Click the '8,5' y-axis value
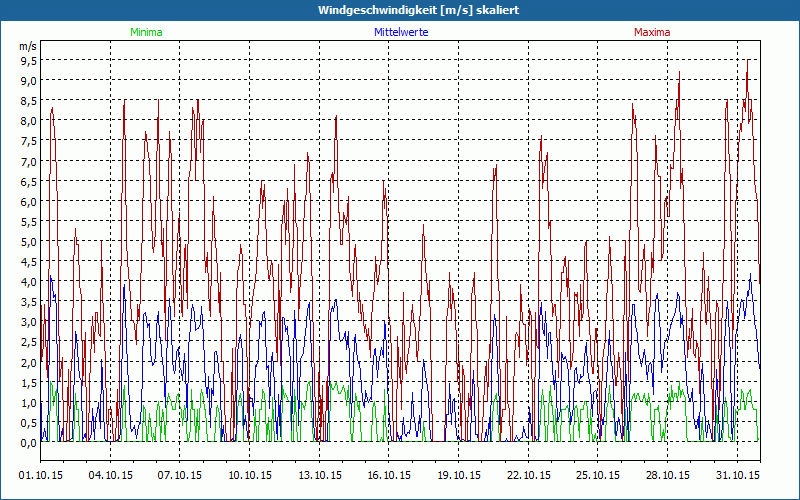This screenshot has width=800, height=500. click(29, 101)
